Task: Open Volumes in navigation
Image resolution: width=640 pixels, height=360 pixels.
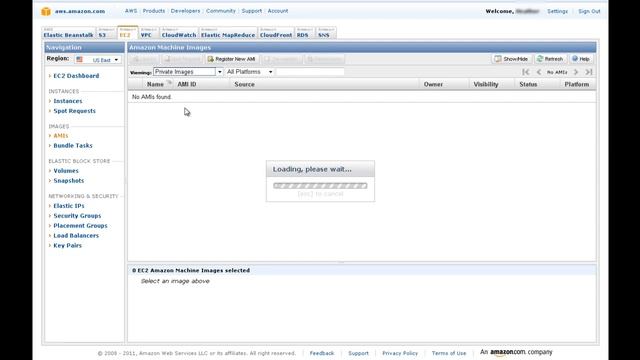Action: 66,171
